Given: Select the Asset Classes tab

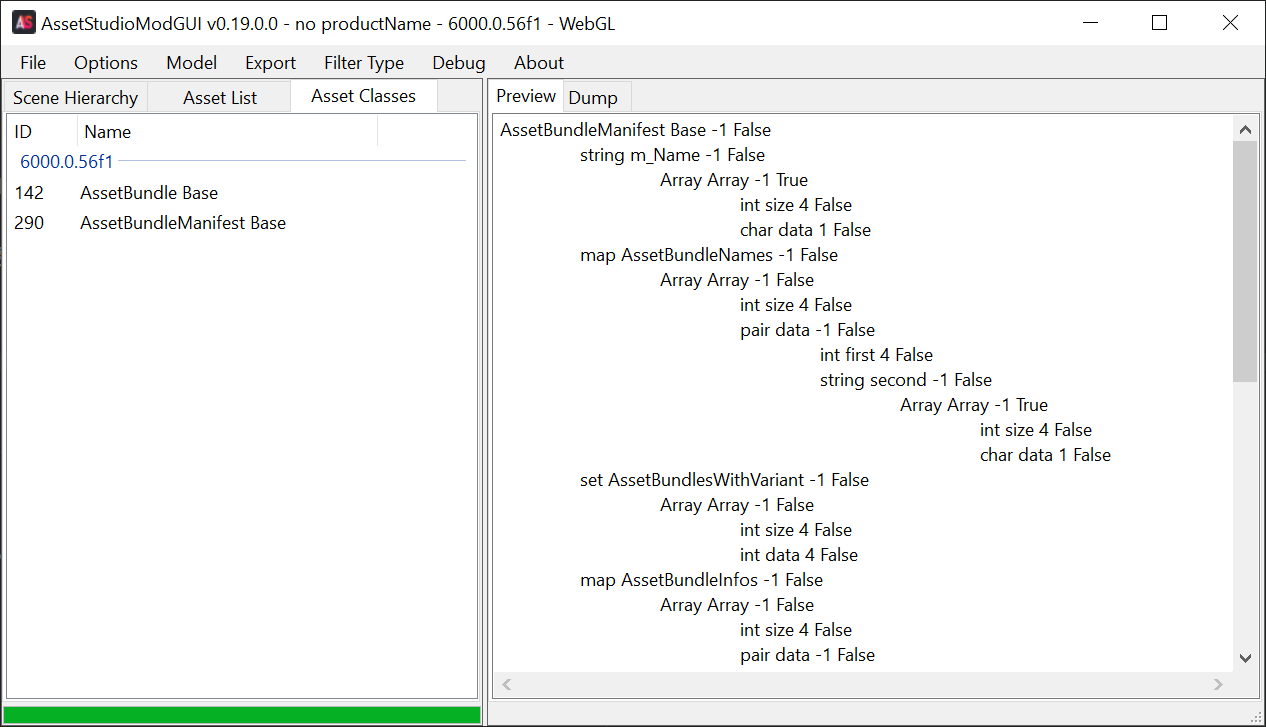Looking at the screenshot, I should point(363,96).
